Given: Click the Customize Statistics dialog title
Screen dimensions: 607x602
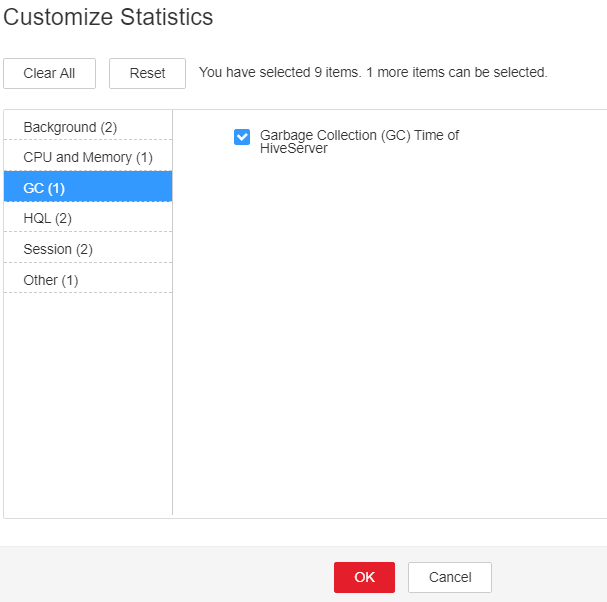Looking at the screenshot, I should click(x=108, y=17).
